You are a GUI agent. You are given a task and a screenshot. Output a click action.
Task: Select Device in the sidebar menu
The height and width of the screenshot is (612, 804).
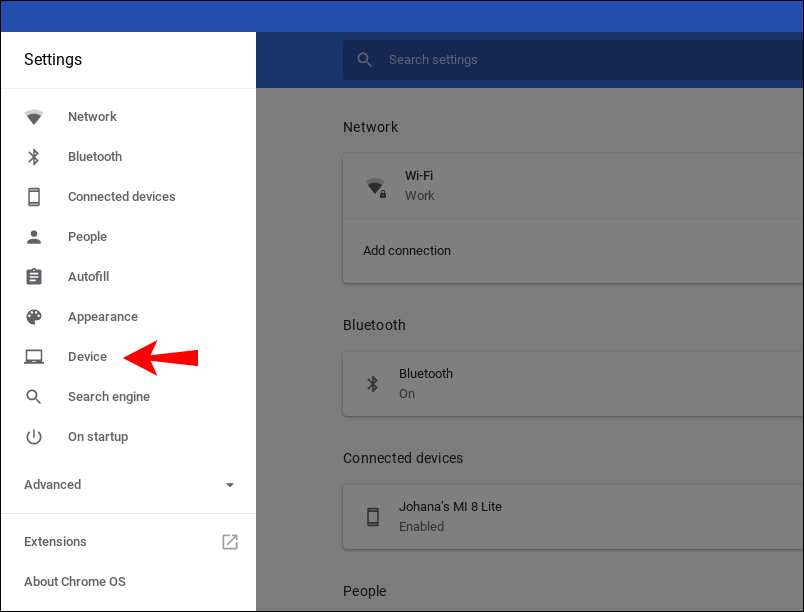87,357
